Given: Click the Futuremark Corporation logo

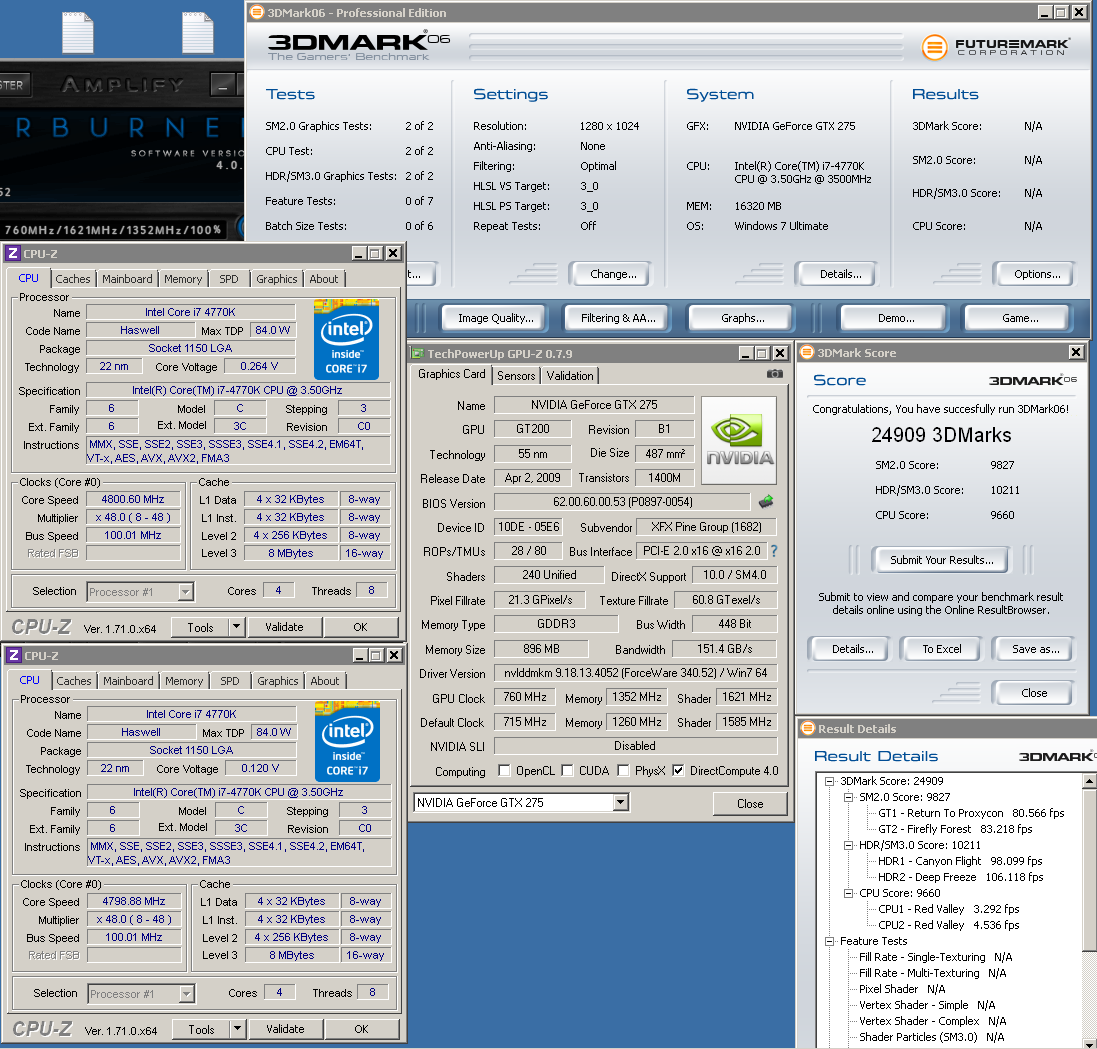Looking at the screenshot, I should pyautogui.click(x=995, y=47).
